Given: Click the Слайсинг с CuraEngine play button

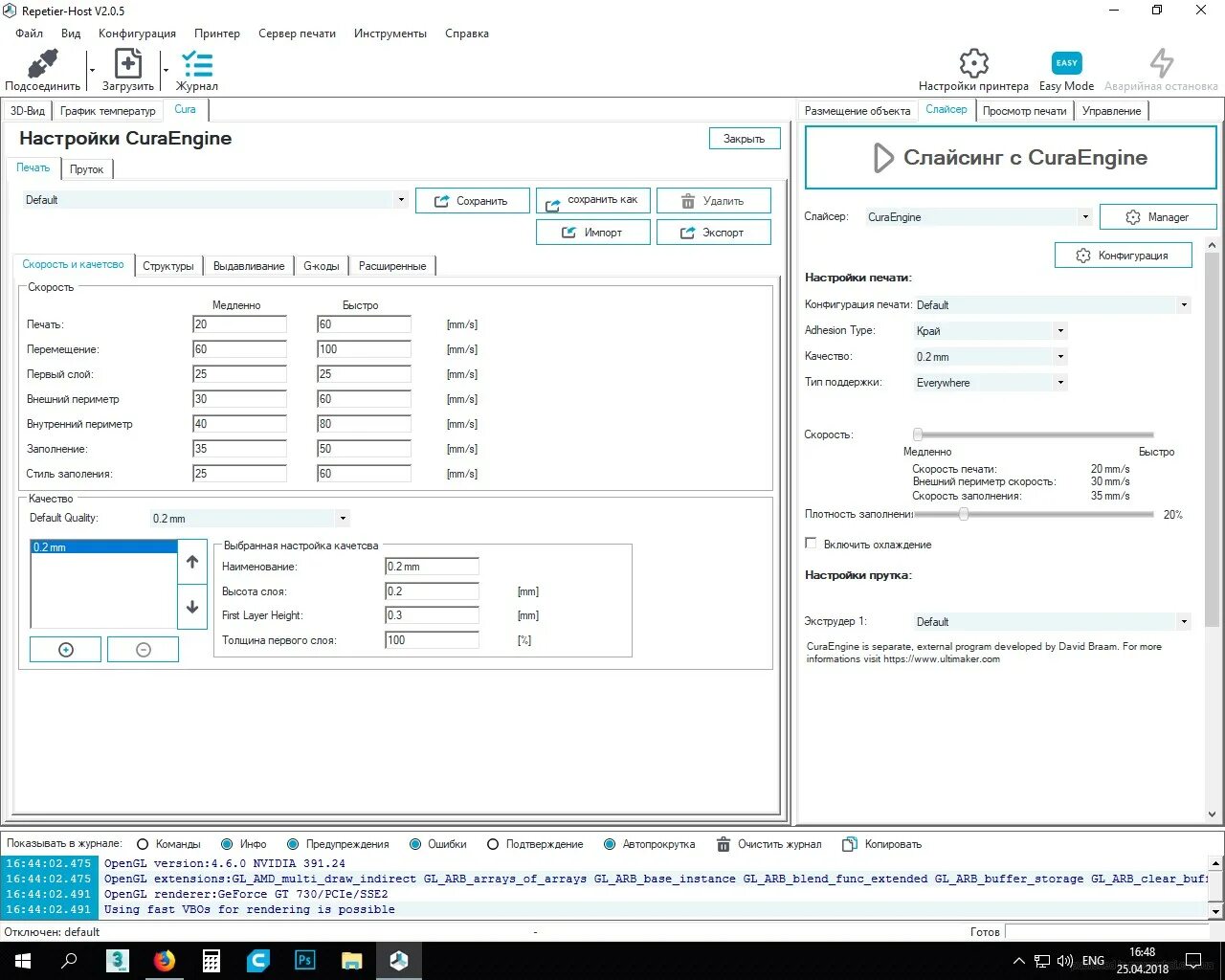Looking at the screenshot, I should pyautogui.click(x=1011, y=158).
